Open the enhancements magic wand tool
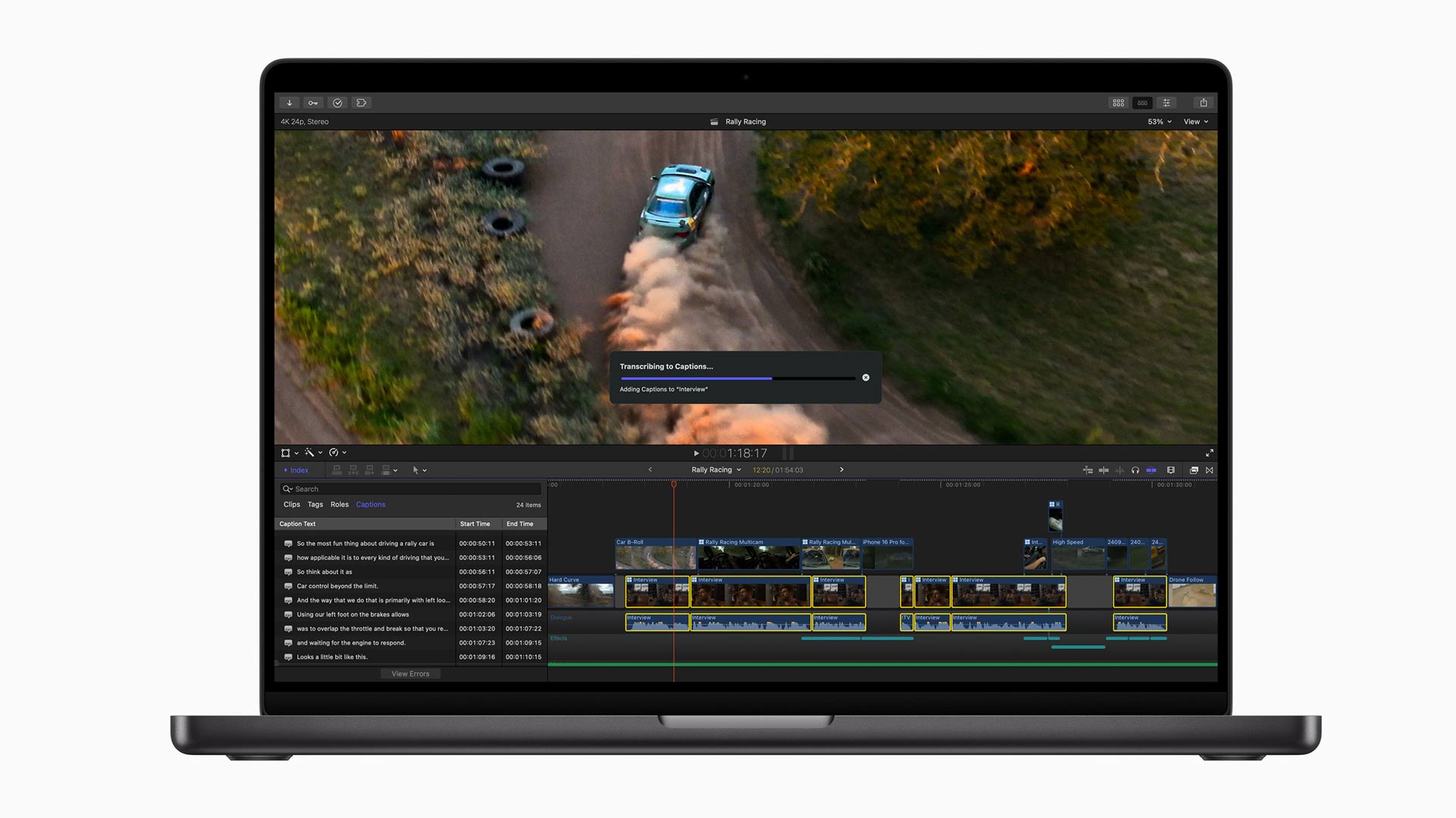This screenshot has height=818, width=1456. (x=311, y=453)
